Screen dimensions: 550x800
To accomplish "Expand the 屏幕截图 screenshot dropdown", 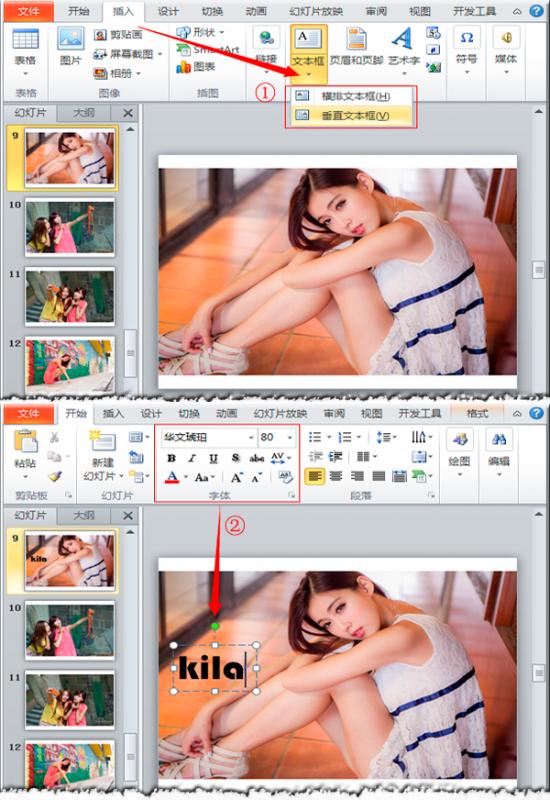I will coord(160,54).
